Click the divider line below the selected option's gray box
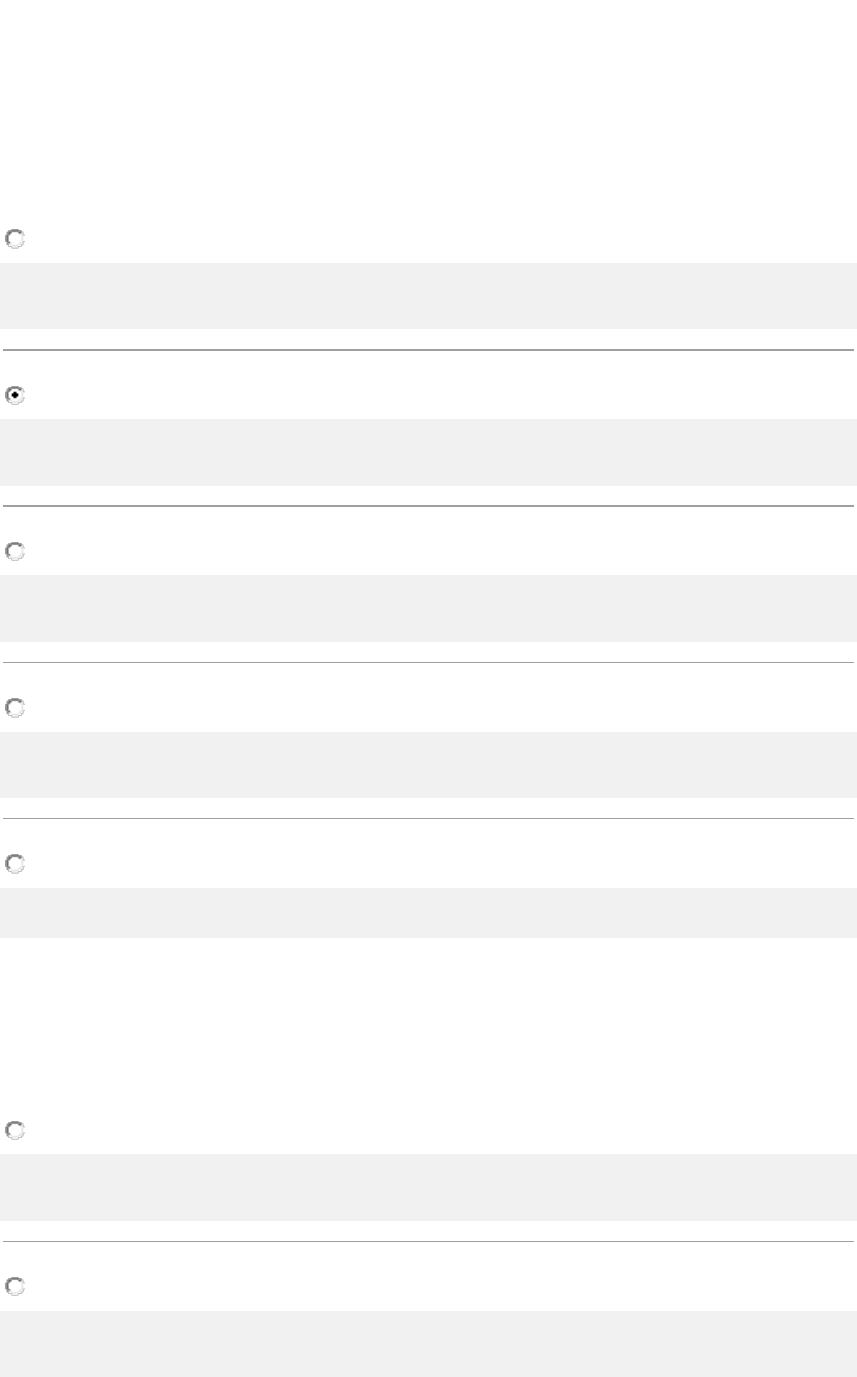This screenshot has width=857, height=1377. click(x=428, y=506)
